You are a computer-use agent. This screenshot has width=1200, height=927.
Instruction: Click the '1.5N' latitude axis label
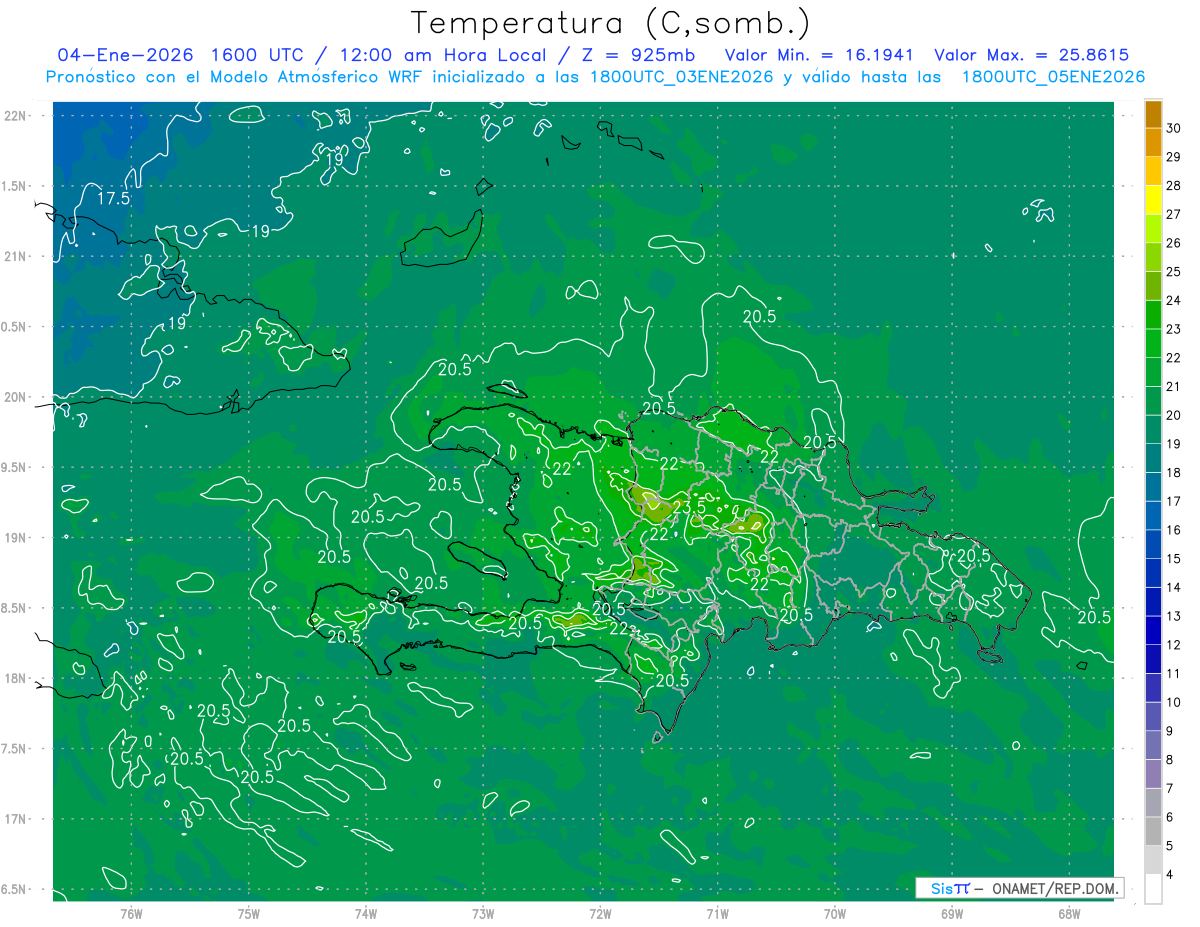click(x=14, y=186)
